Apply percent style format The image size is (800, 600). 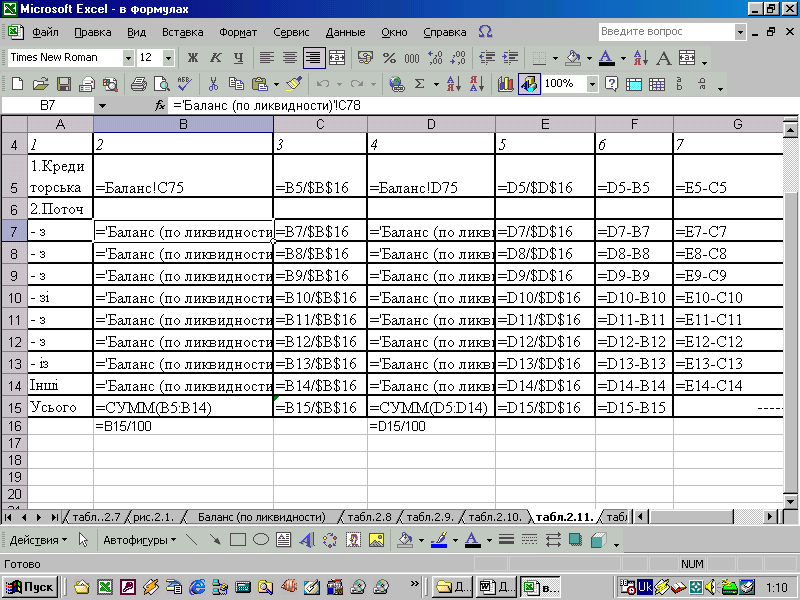click(x=389, y=58)
